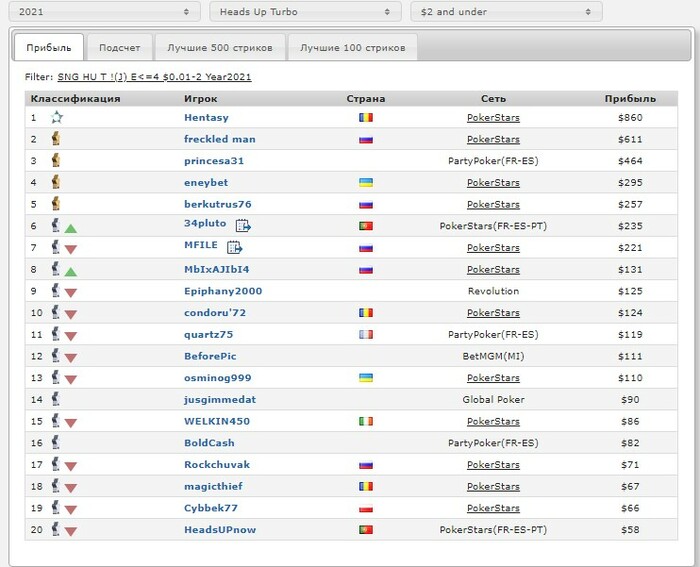Viewport: 700px width, 567px height.
Task: Click the Global Poker network text
Action: click(x=493, y=400)
